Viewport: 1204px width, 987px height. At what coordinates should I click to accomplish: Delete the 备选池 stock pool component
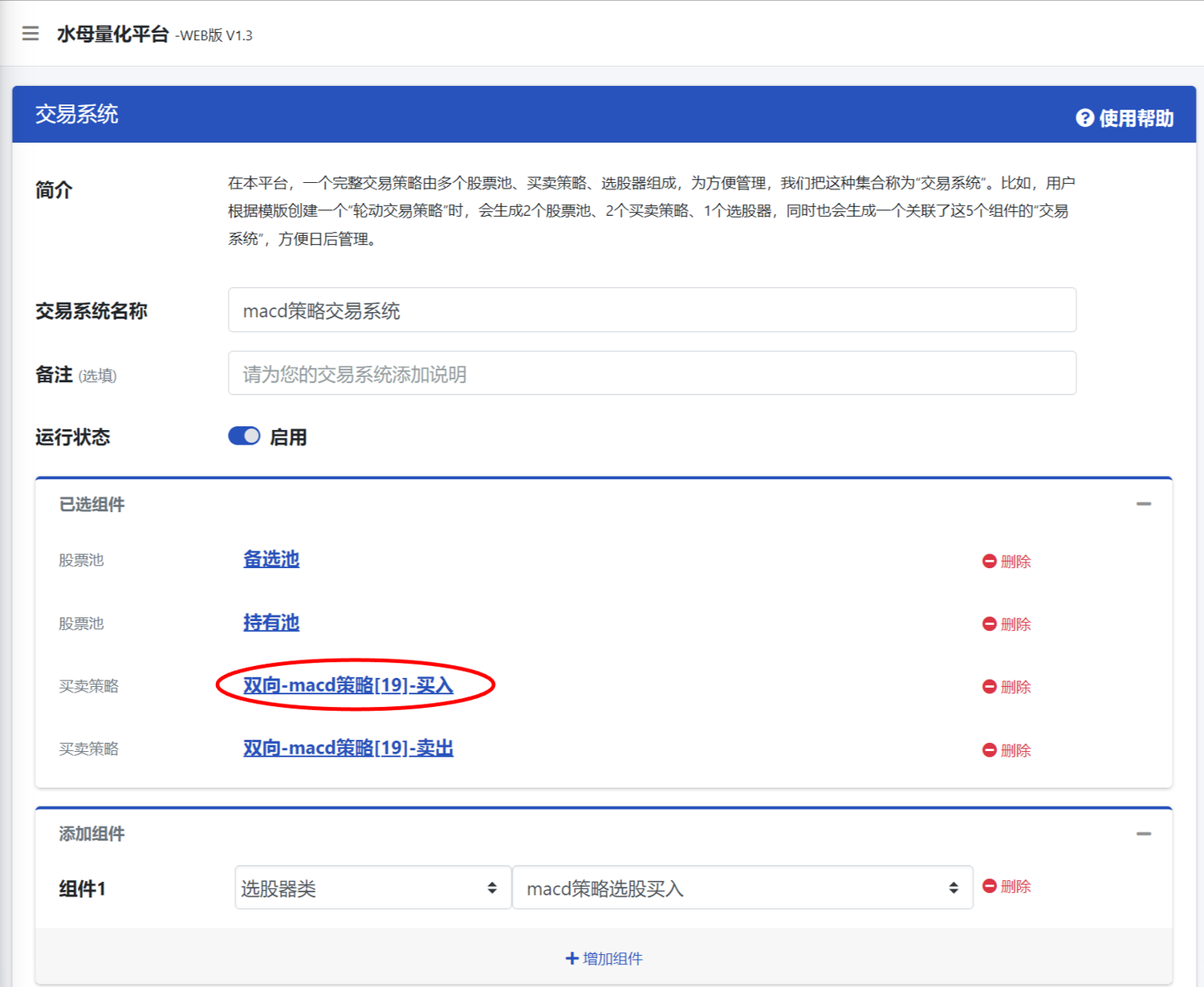[x=1007, y=561]
